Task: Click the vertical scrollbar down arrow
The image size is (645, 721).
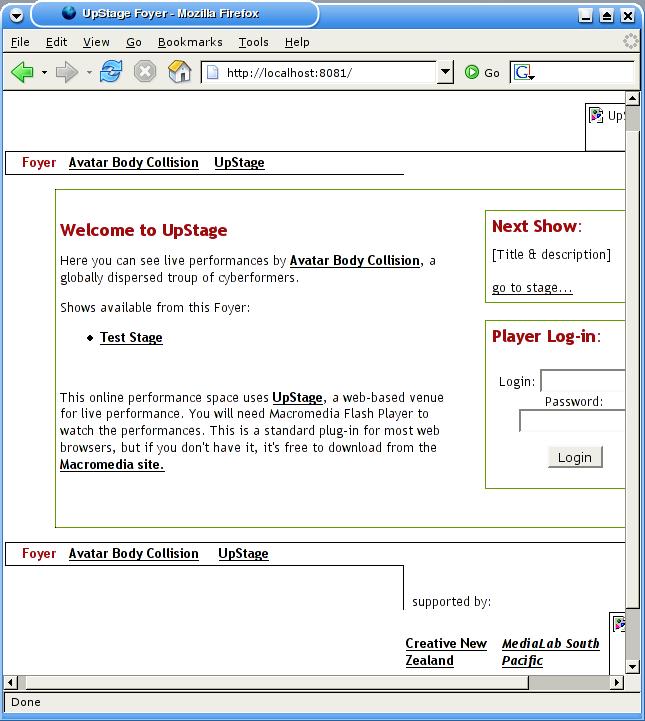Action: [632, 666]
